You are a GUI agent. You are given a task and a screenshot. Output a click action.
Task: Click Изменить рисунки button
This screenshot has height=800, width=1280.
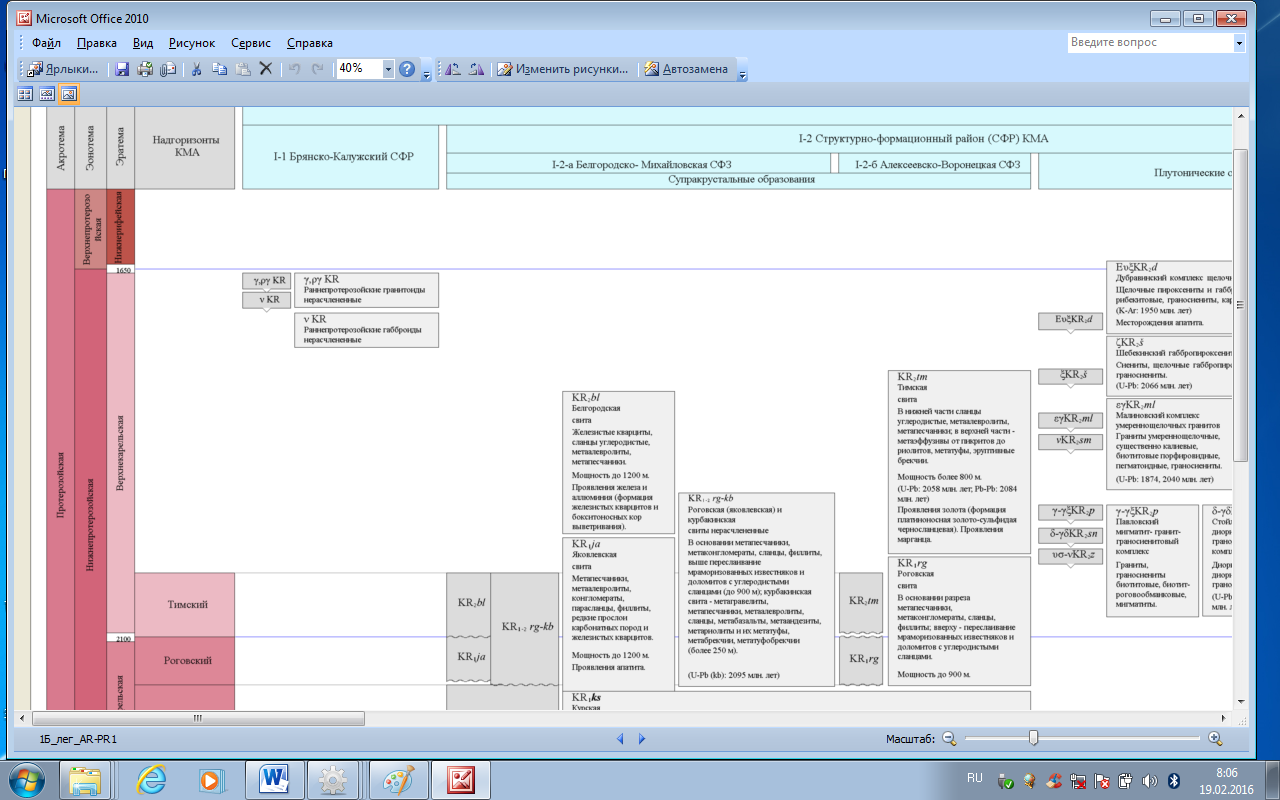[x=564, y=69]
